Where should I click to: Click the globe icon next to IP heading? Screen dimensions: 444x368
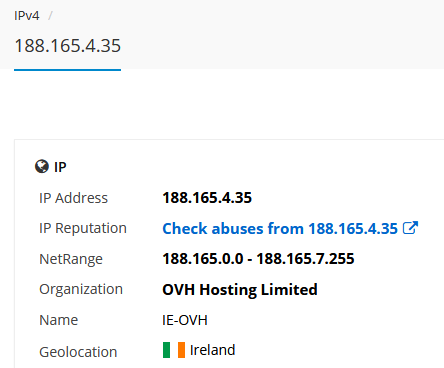(42, 166)
